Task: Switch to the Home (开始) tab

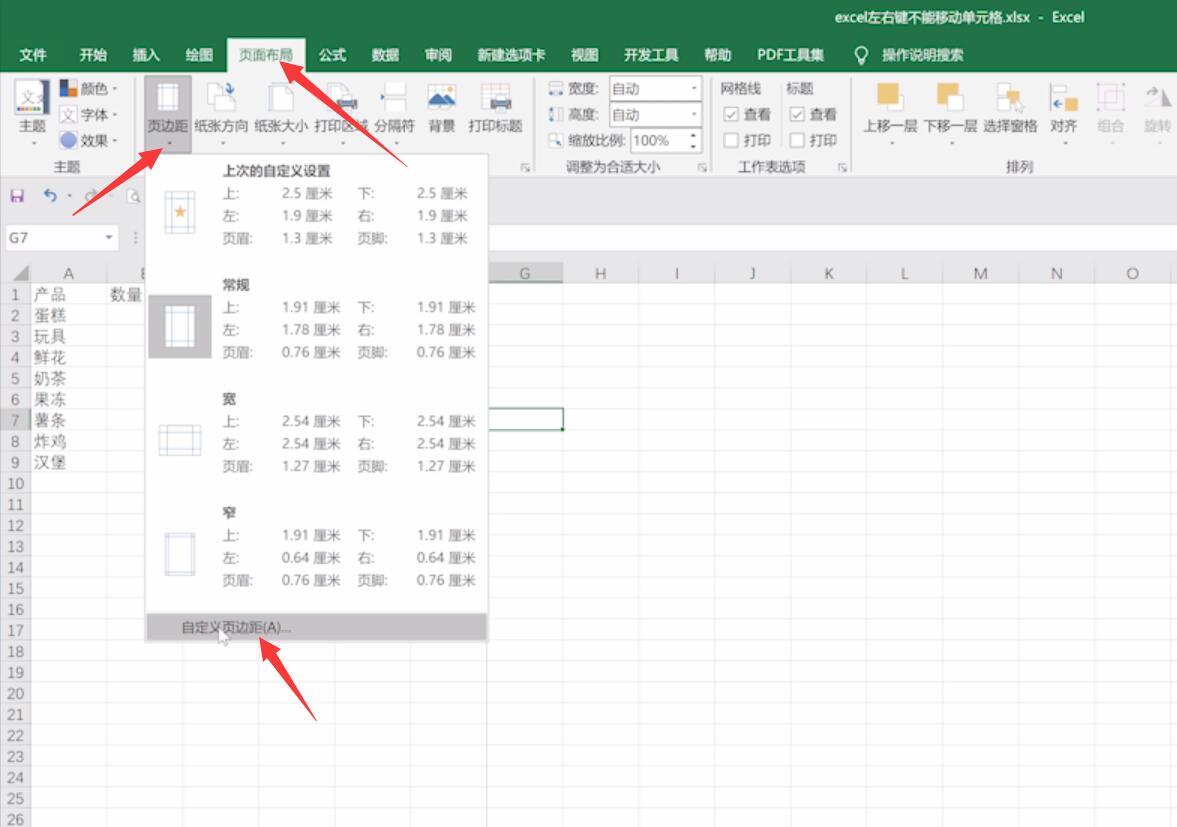Action: pos(93,55)
